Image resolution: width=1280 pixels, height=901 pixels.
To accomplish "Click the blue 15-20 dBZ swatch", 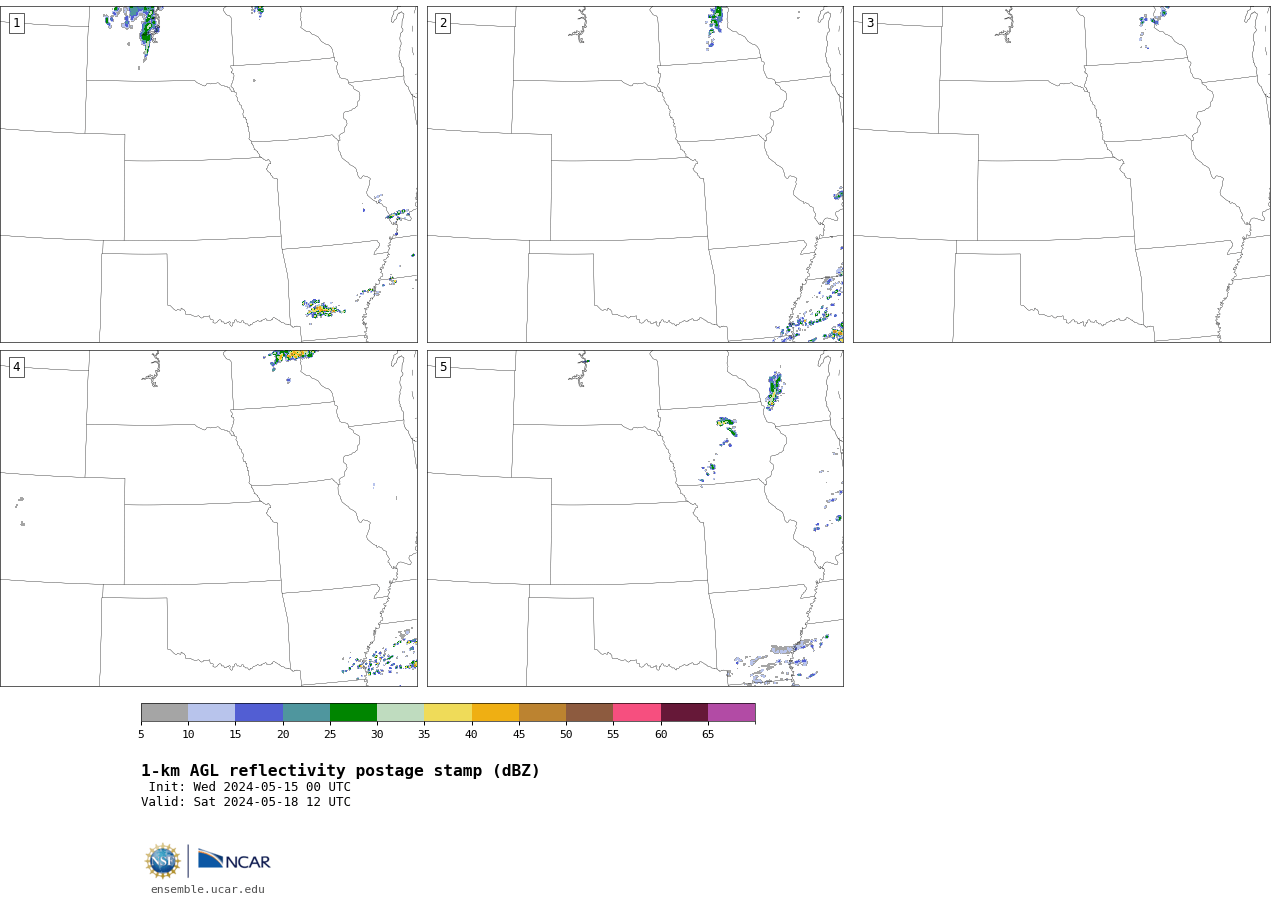I will click(259, 713).
